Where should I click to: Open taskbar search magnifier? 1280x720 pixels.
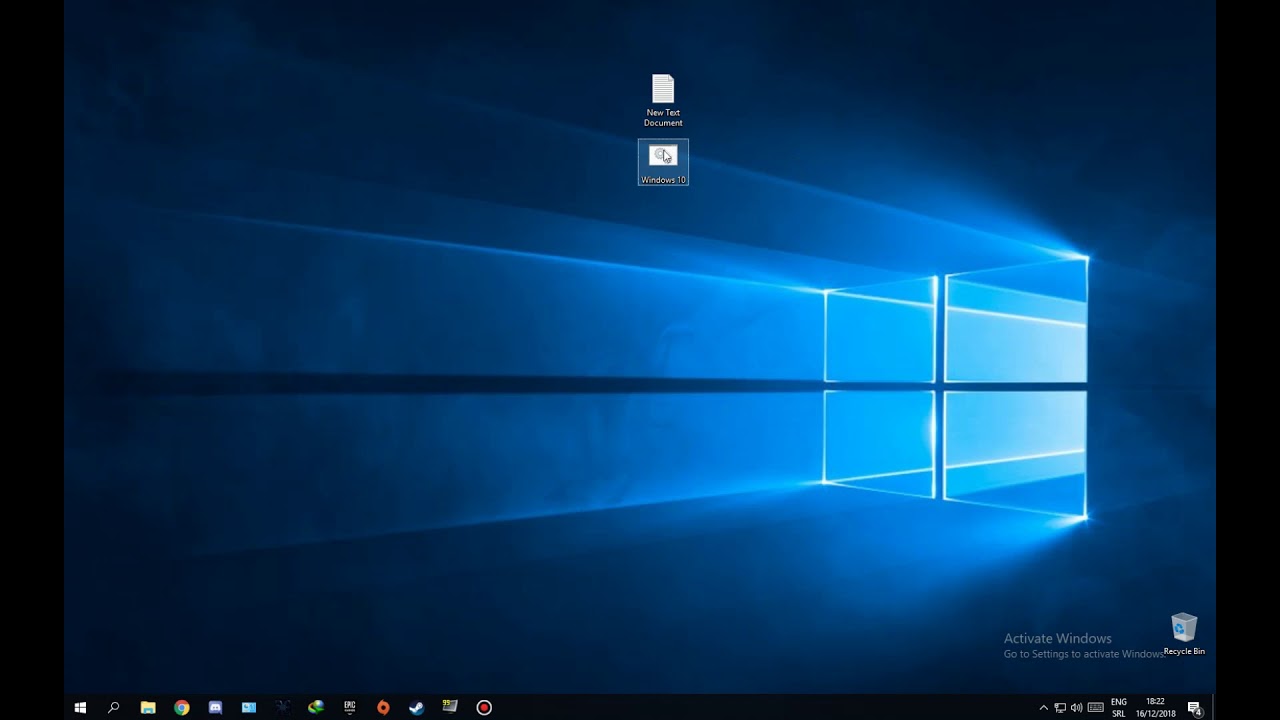click(x=114, y=707)
